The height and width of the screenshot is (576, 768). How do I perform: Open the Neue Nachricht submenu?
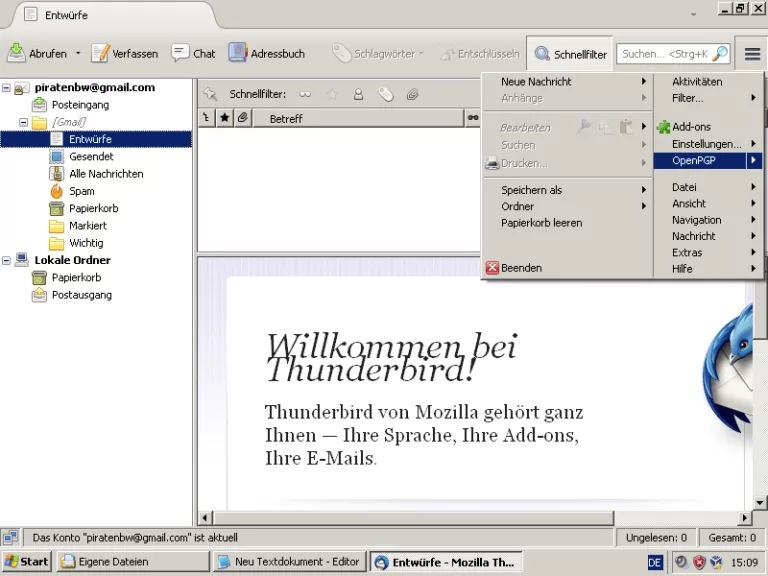(x=567, y=82)
